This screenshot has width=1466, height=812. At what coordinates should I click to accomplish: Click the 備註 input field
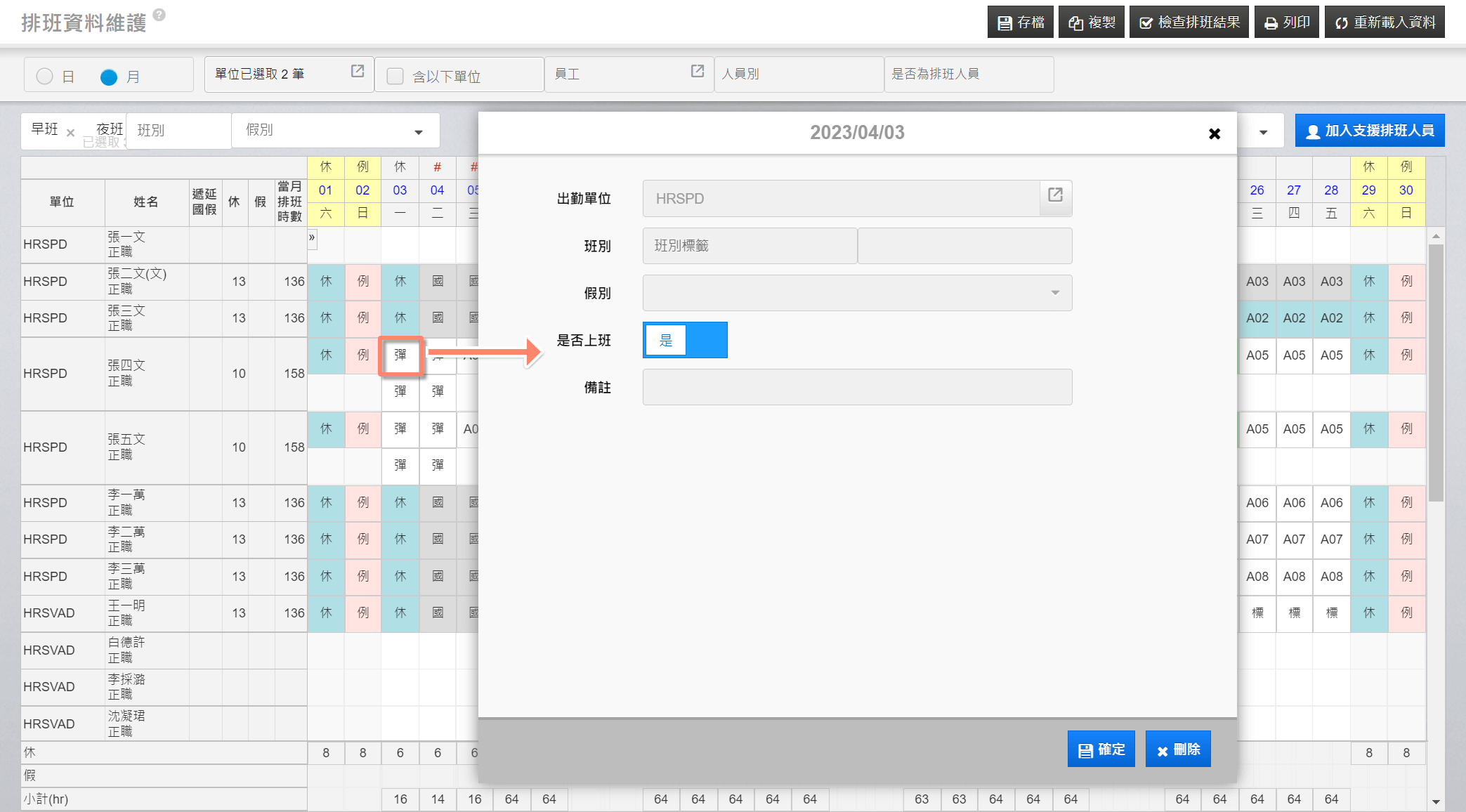click(x=856, y=388)
